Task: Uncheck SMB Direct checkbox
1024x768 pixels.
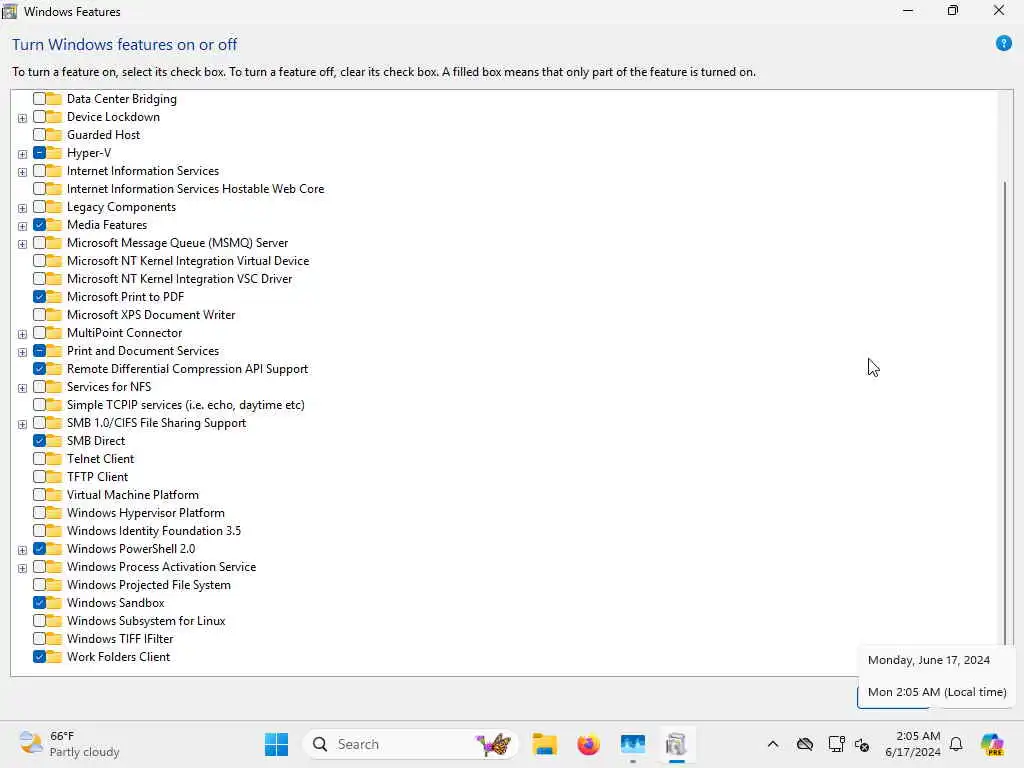Action: click(39, 441)
